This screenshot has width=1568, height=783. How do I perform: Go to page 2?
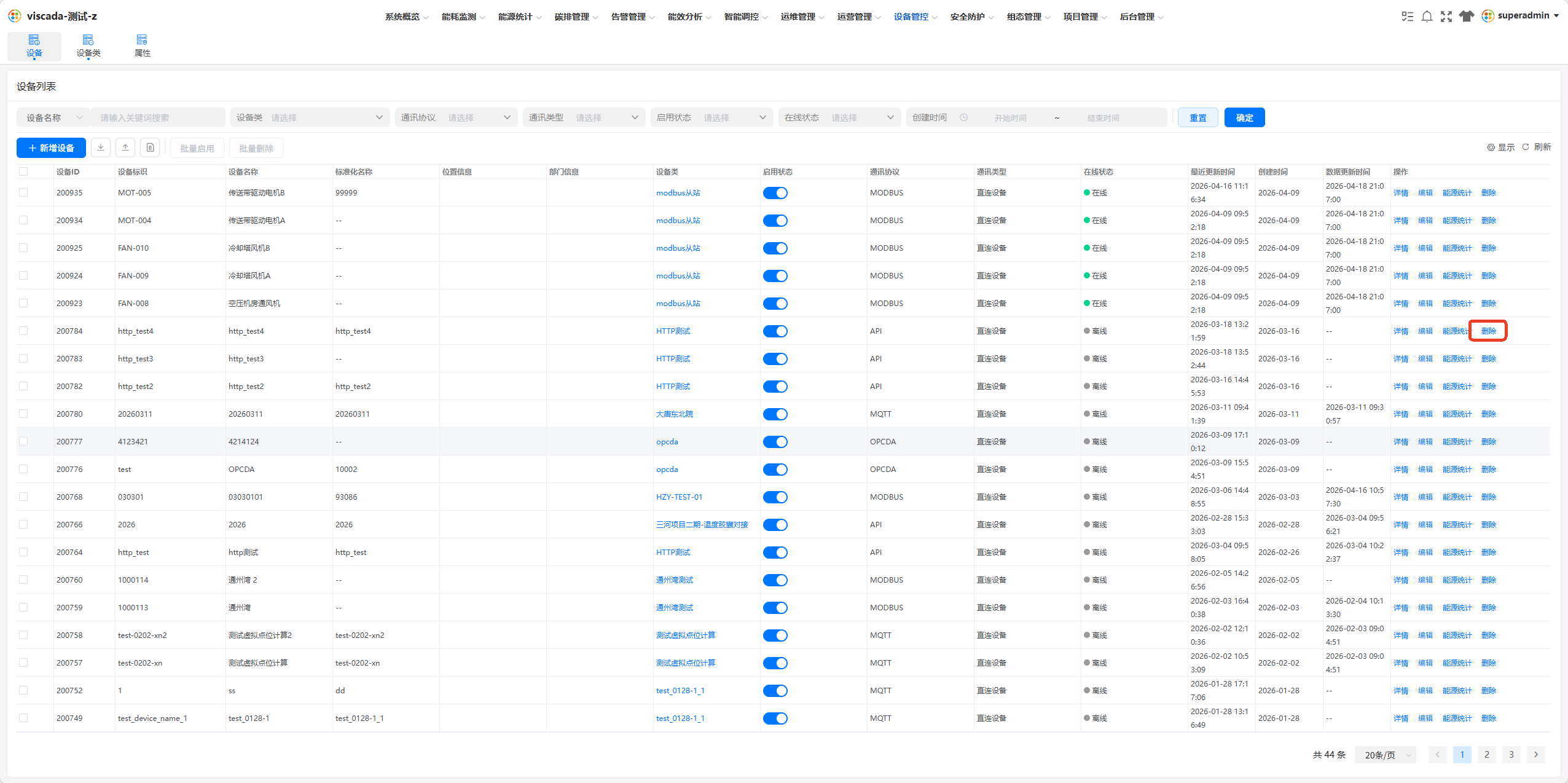[x=1487, y=755]
